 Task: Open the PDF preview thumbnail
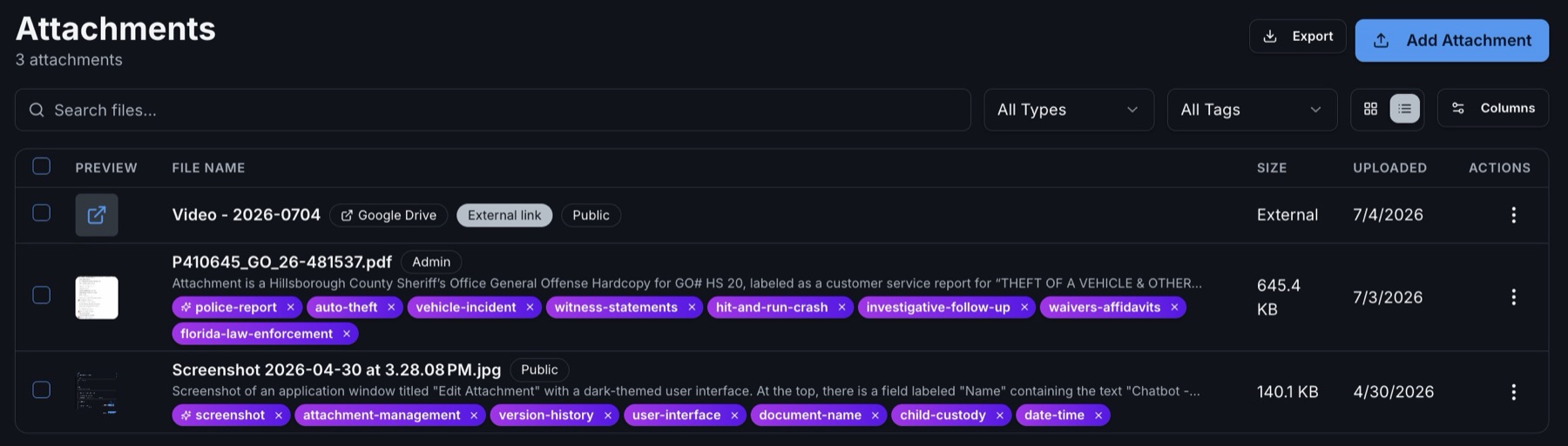pos(97,297)
